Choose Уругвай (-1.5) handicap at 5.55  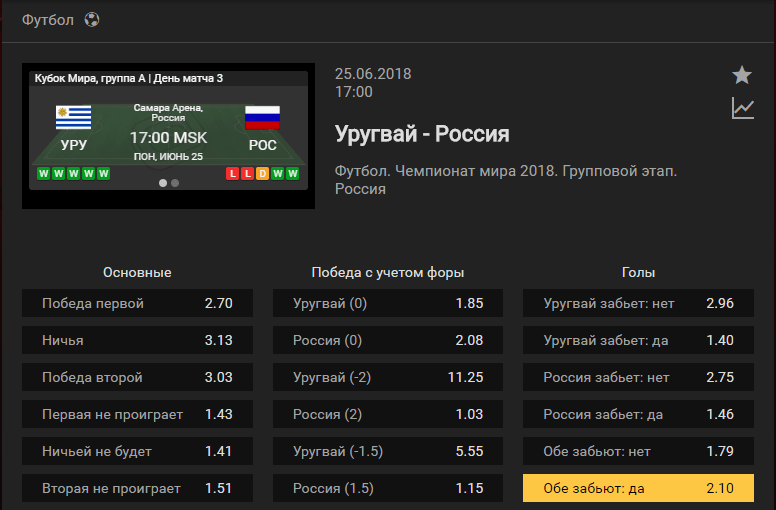pyautogui.click(x=388, y=451)
